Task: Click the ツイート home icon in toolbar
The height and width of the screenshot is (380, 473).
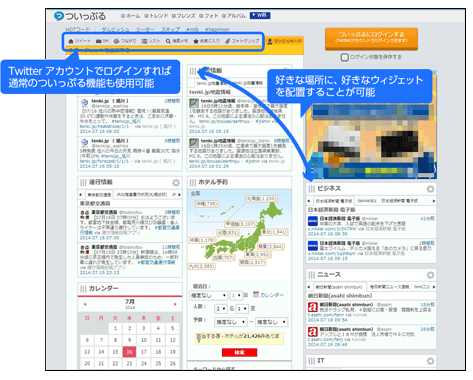Action: (x=71, y=41)
